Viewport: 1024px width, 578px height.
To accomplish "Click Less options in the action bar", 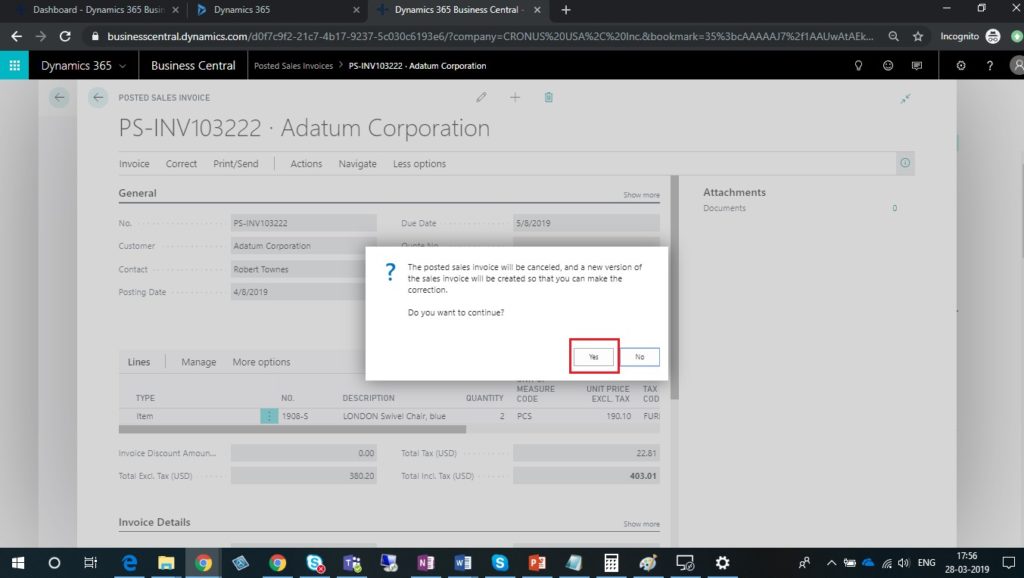I will click(419, 164).
